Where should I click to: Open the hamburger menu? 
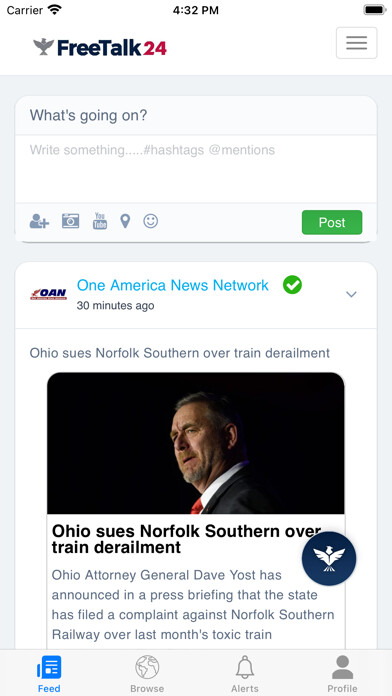[x=356, y=43]
